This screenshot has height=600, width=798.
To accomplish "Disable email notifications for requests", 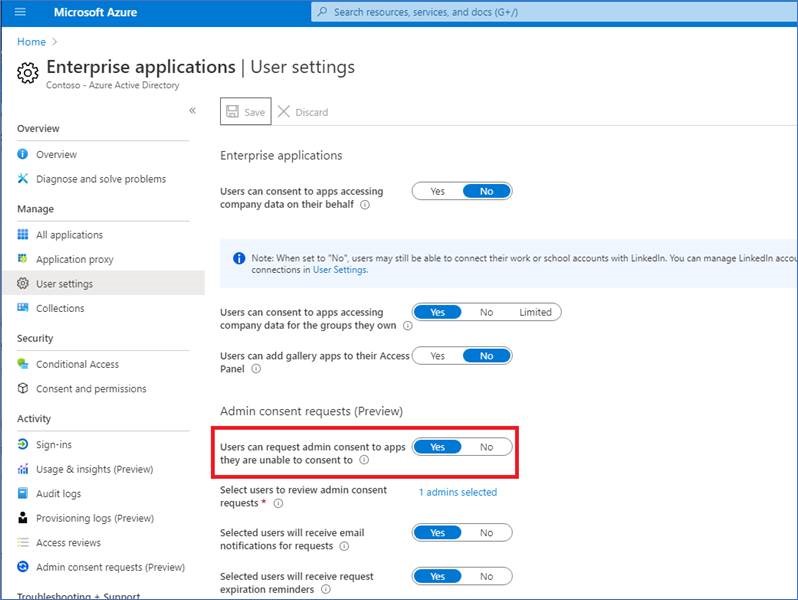I will tap(486, 533).
